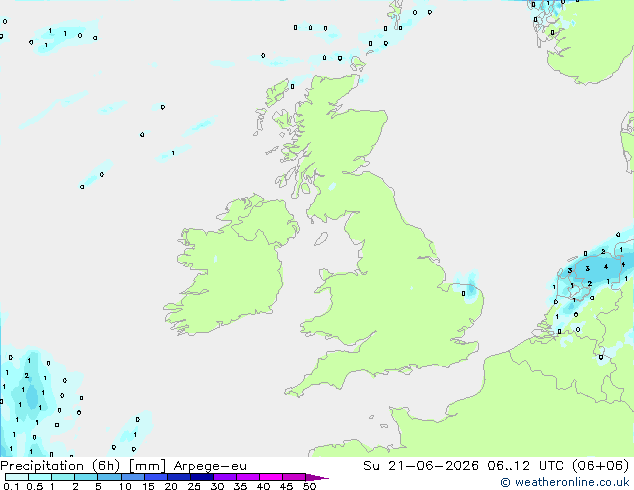The height and width of the screenshot is (490, 634).
Task: Pick the 10–15 mm legend color swatch
Action: click(133, 477)
